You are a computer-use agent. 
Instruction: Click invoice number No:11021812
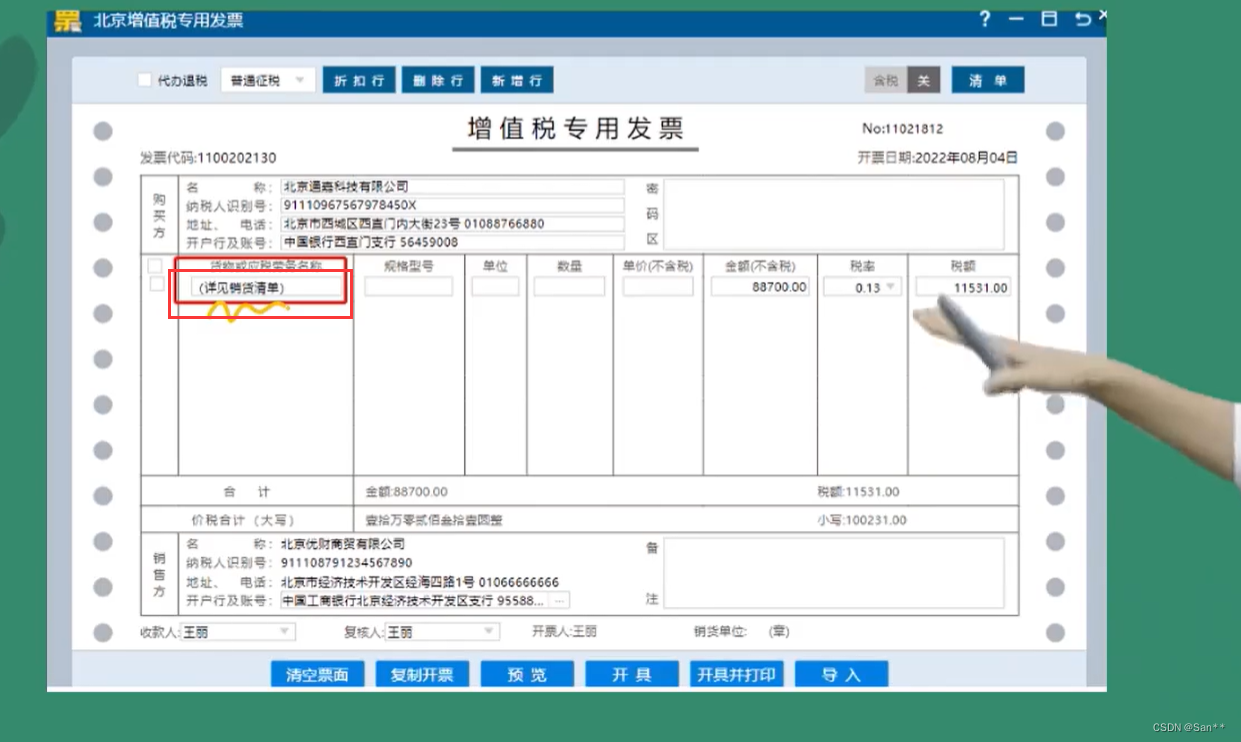903,129
